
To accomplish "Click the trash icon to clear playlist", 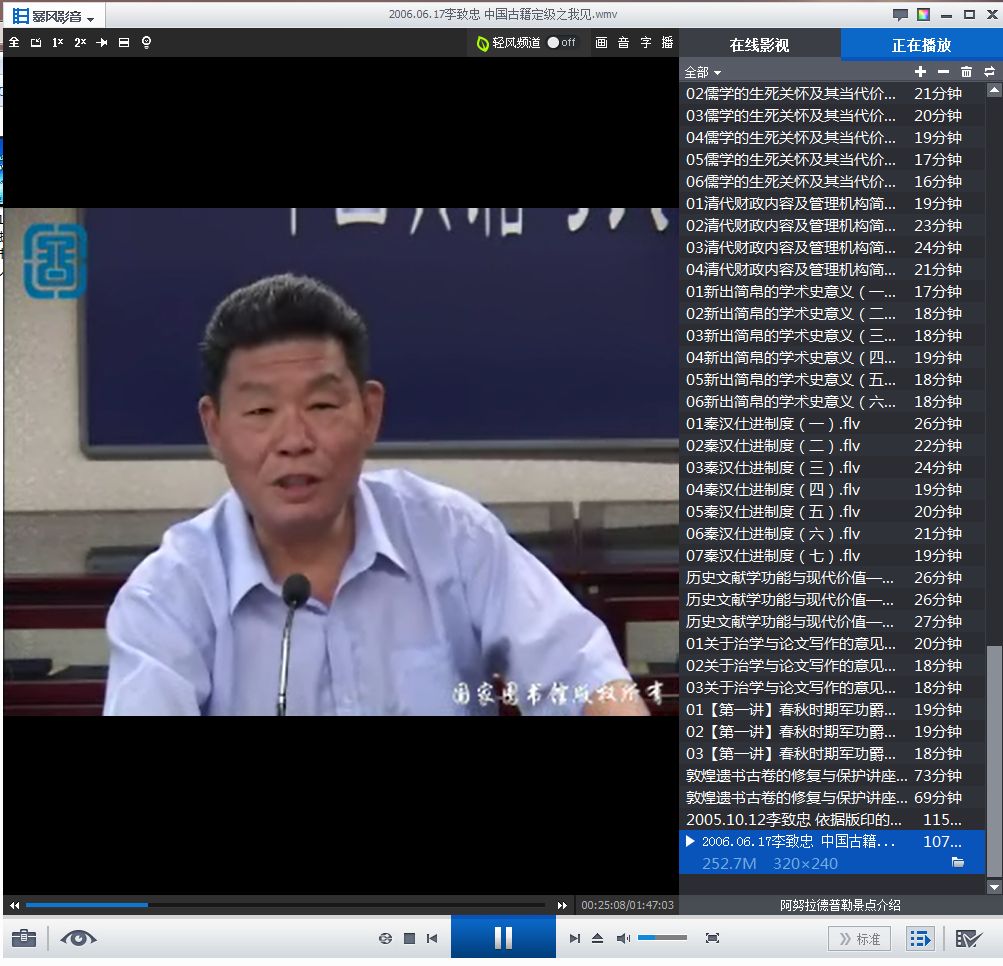I will pyautogui.click(x=966, y=72).
